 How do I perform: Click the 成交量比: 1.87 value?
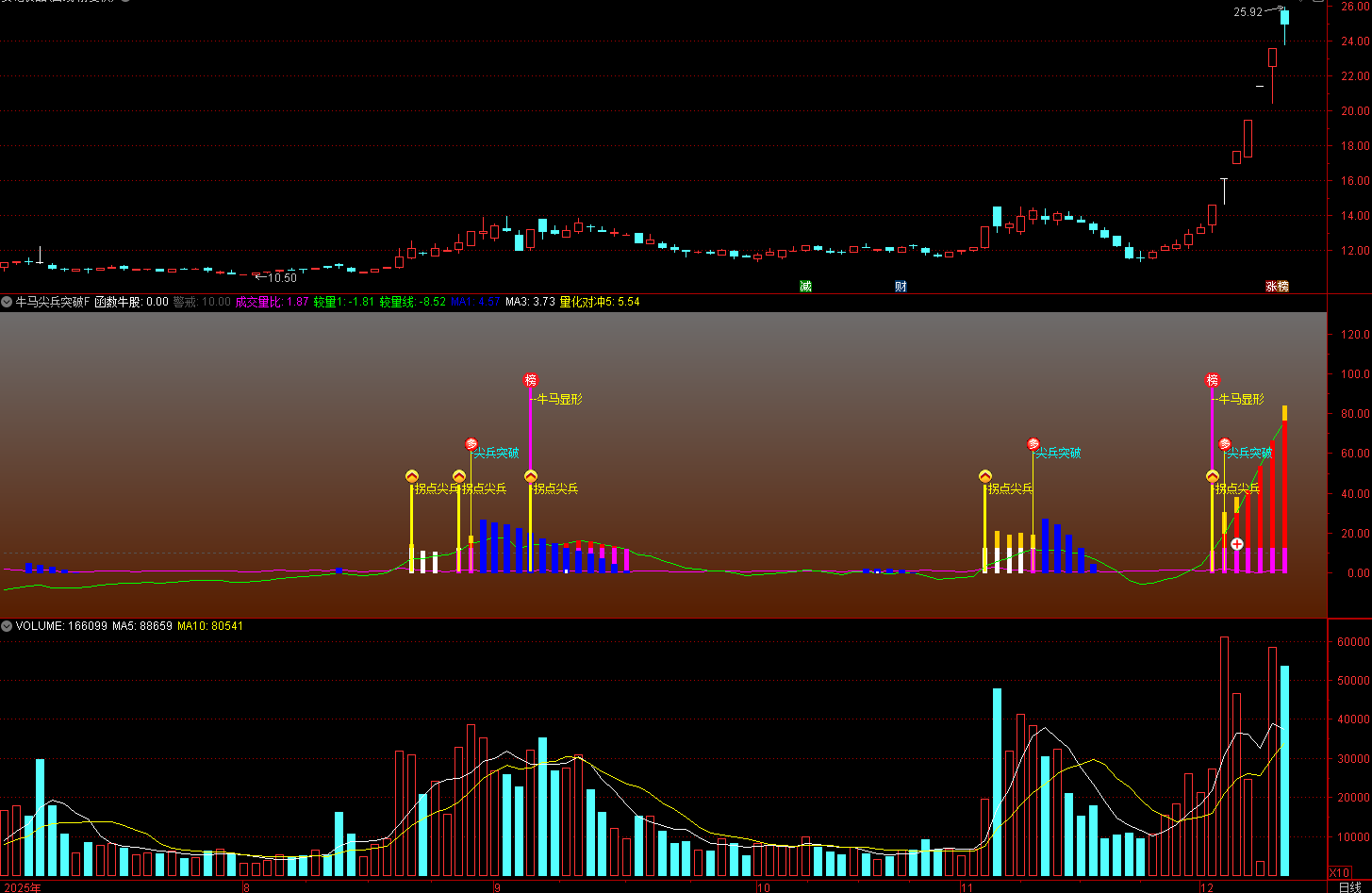272,302
